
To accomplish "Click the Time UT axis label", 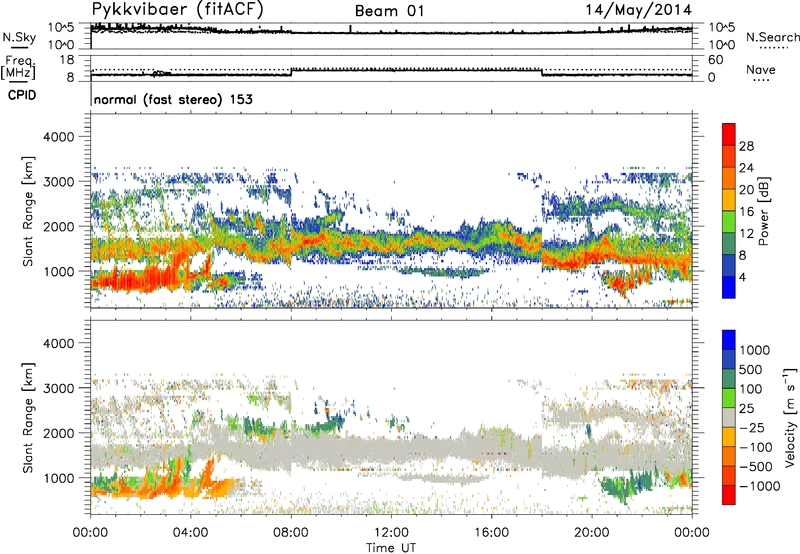I will click(391, 548).
